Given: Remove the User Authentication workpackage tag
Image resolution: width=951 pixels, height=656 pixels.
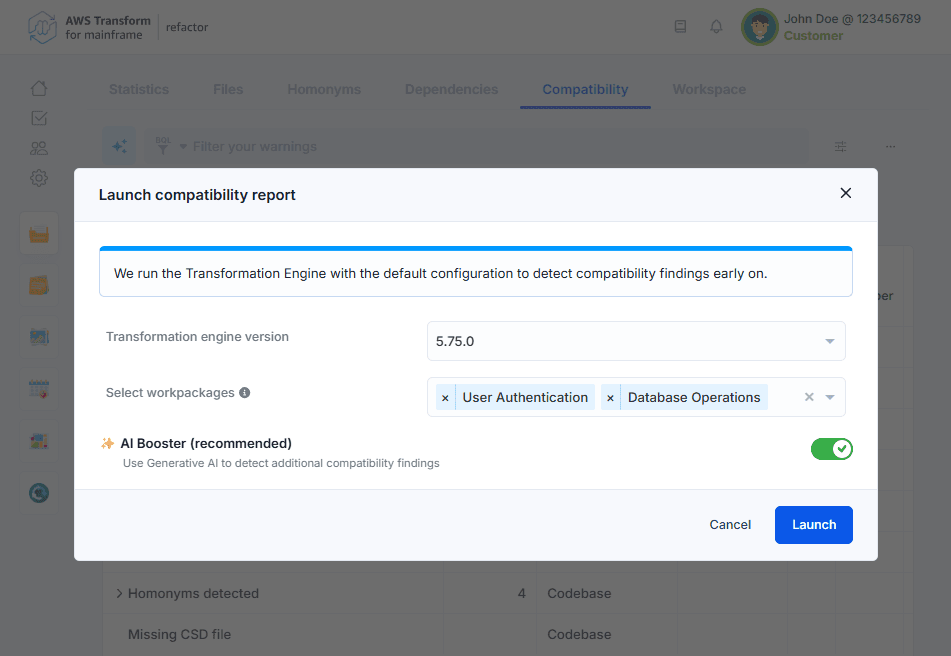Looking at the screenshot, I should point(445,398).
